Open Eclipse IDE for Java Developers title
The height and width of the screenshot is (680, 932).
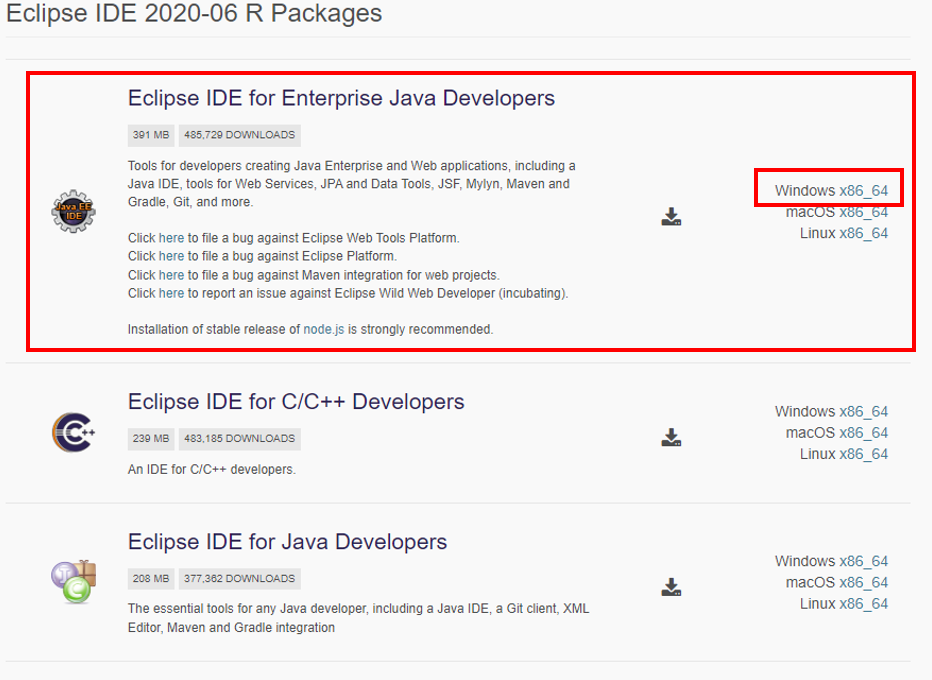tap(287, 542)
